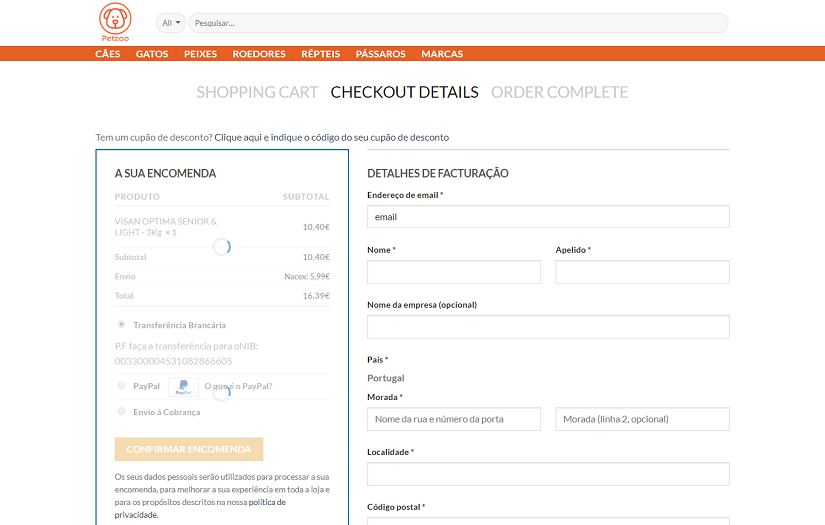825x525 pixels.
Task: Select Transferência Bancária payment option
Action: point(121,325)
